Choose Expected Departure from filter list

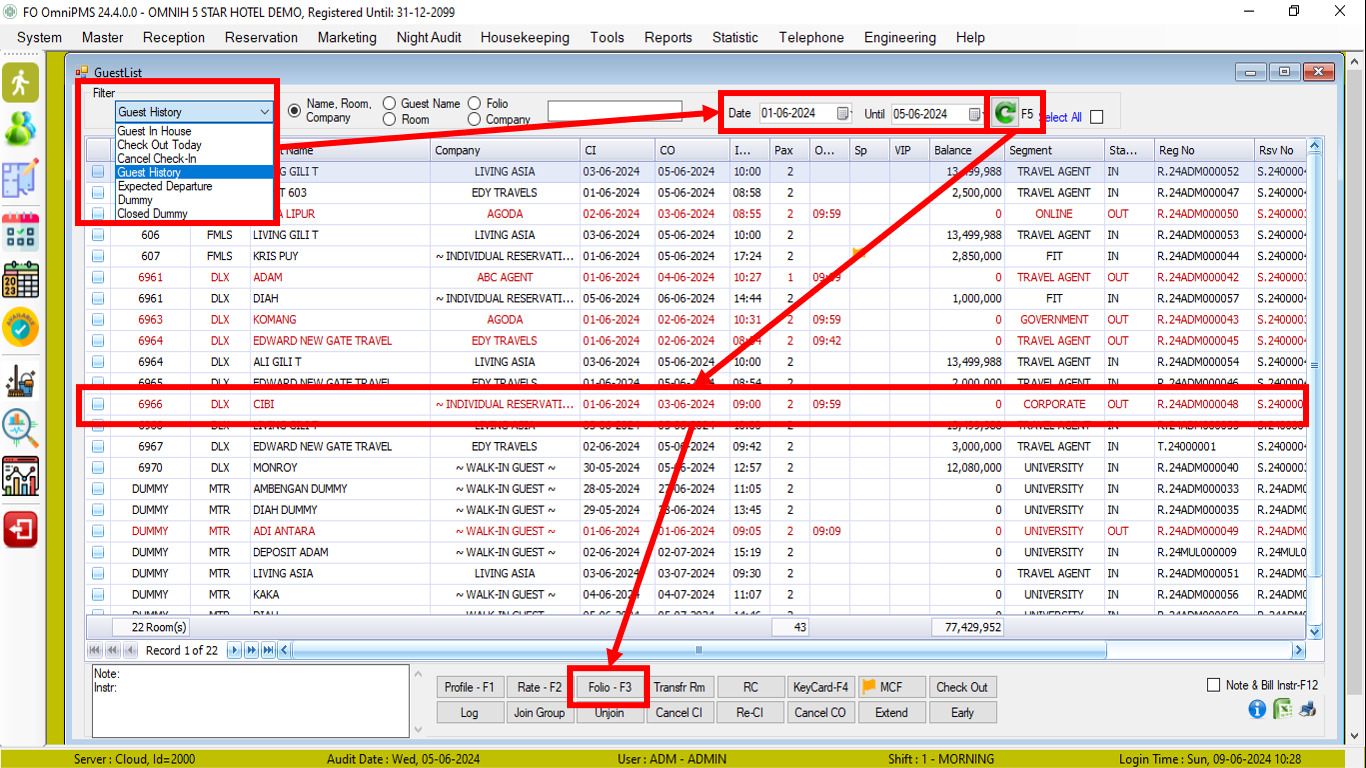tap(194, 186)
